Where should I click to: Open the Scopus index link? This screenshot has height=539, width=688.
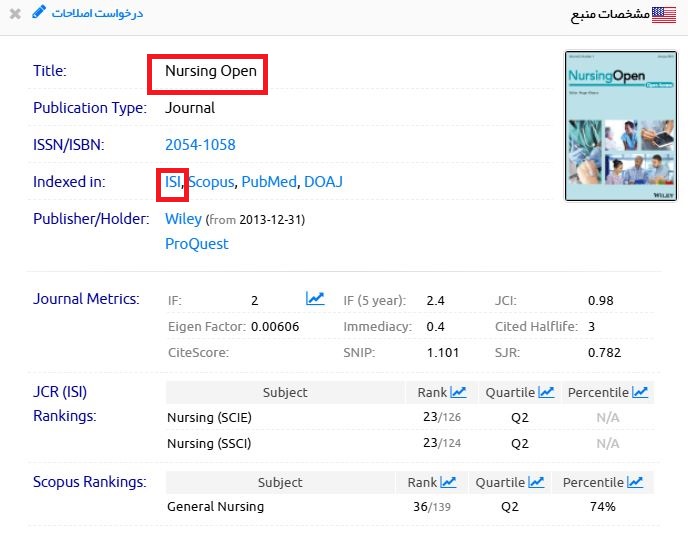click(x=211, y=182)
